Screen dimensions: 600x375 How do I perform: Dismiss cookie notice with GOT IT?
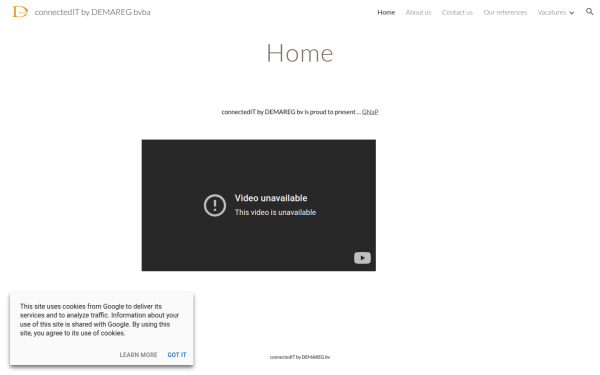tap(177, 355)
